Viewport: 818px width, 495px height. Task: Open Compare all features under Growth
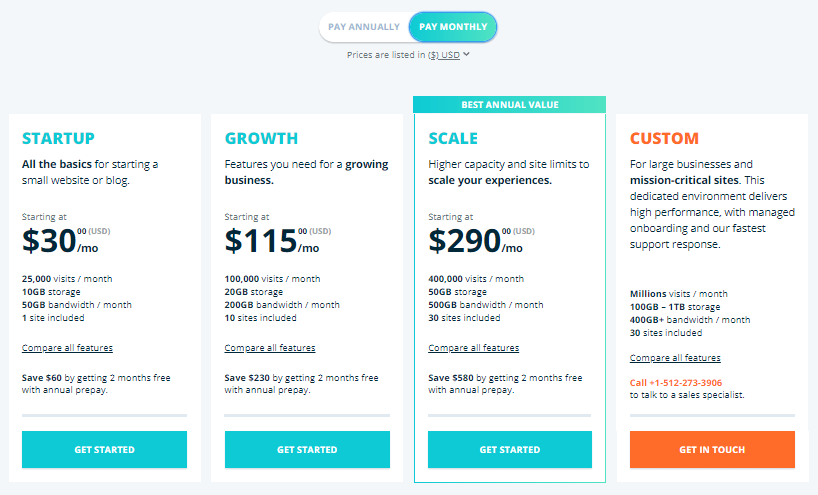tap(270, 348)
